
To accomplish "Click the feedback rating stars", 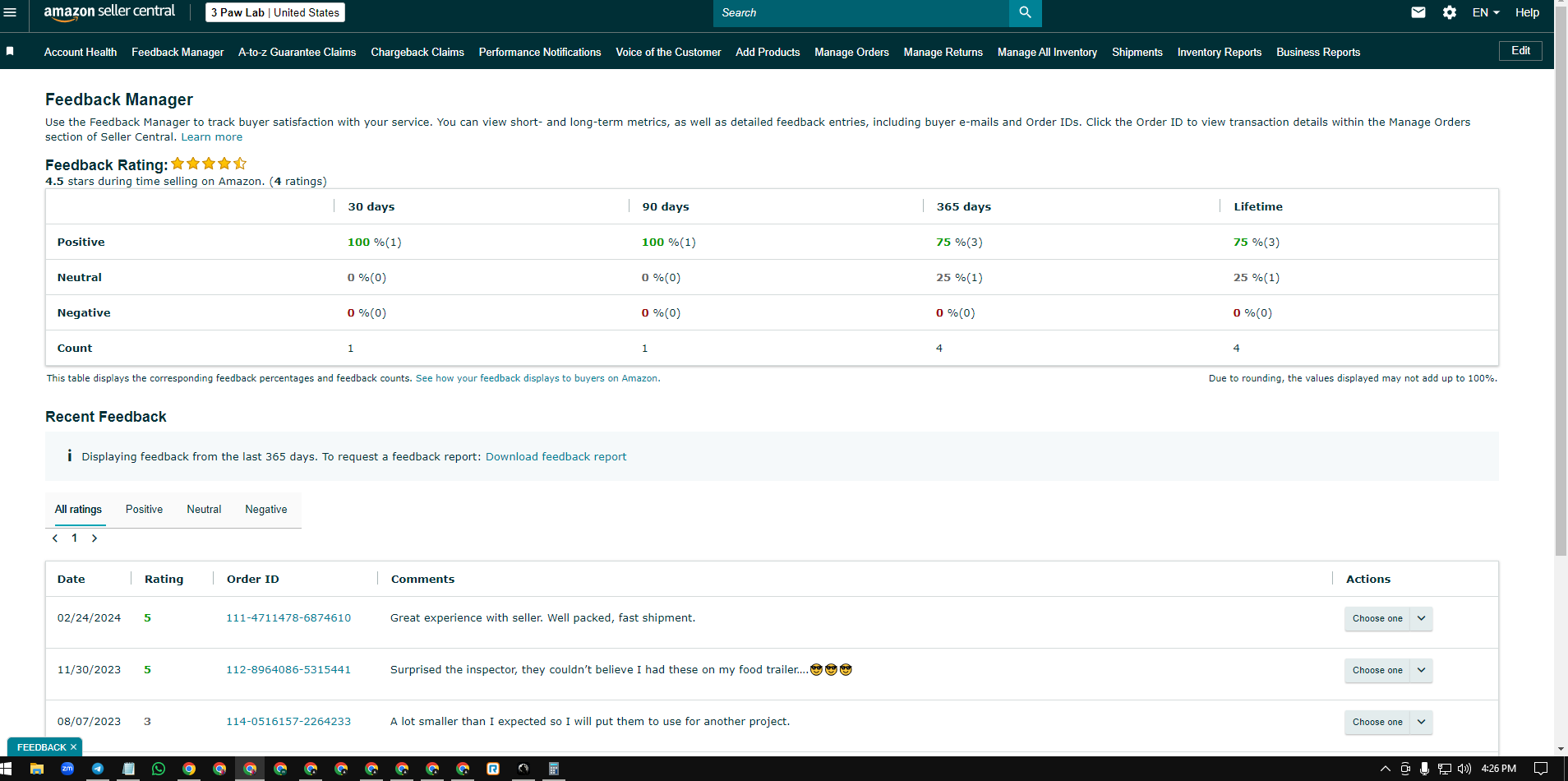I will point(209,164).
